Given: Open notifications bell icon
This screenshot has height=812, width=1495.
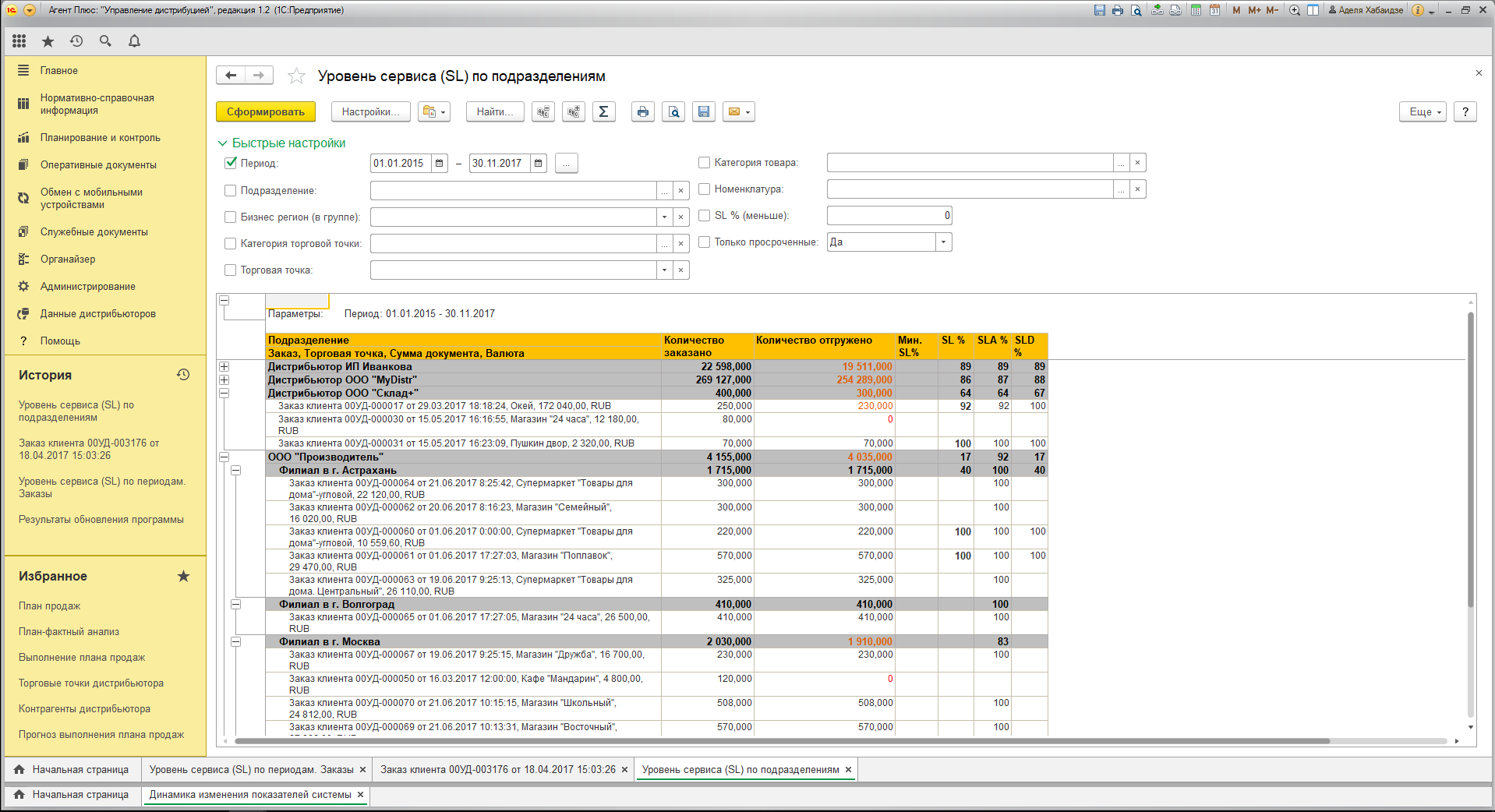Looking at the screenshot, I should point(134,41).
